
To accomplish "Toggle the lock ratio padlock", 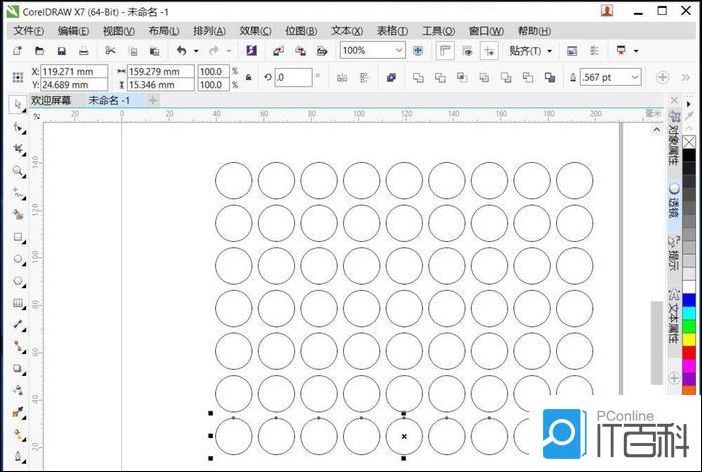I will [247, 77].
